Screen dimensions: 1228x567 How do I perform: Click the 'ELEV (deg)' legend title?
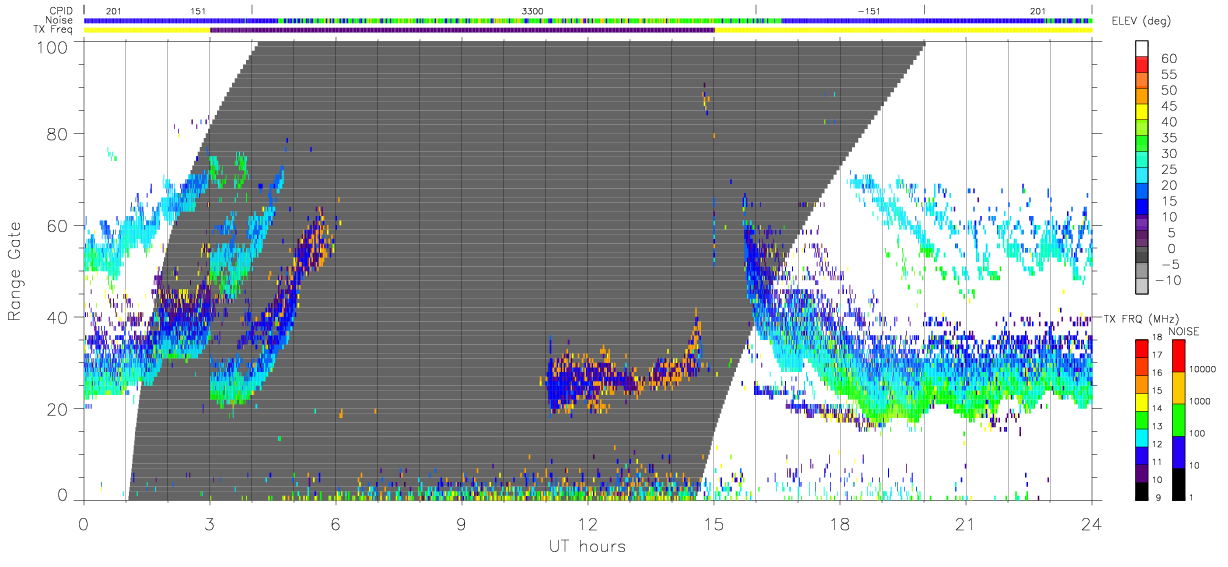pos(1141,21)
